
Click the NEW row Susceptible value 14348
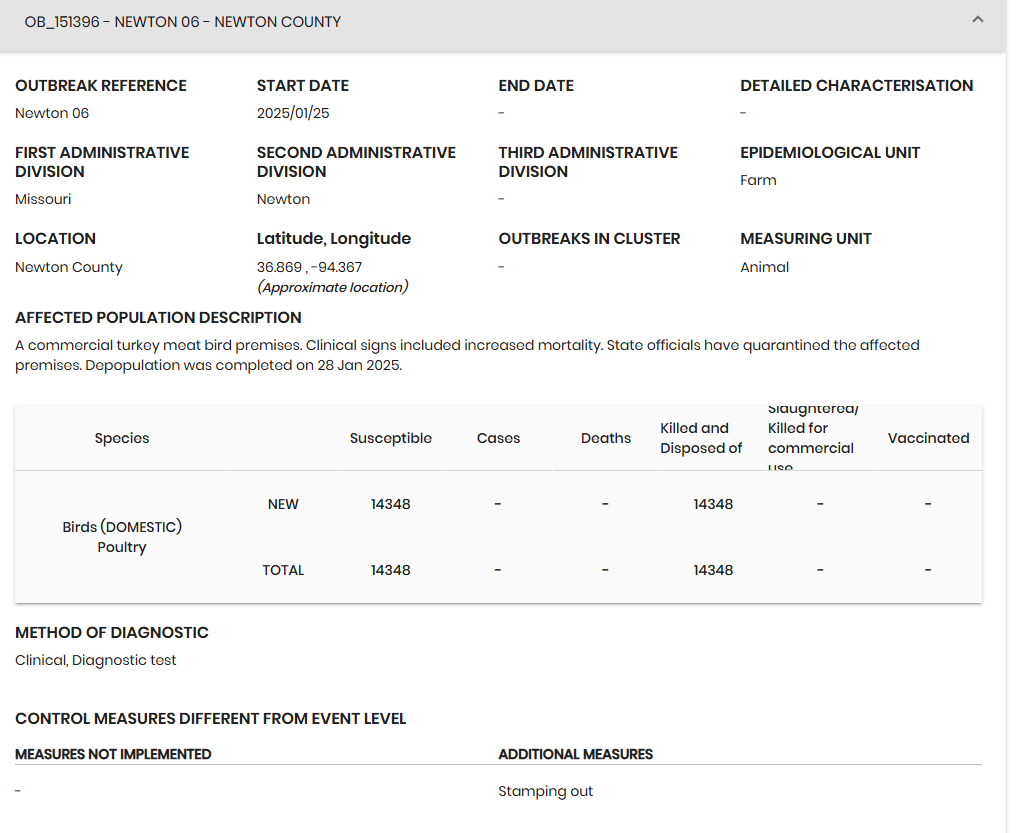coord(390,504)
